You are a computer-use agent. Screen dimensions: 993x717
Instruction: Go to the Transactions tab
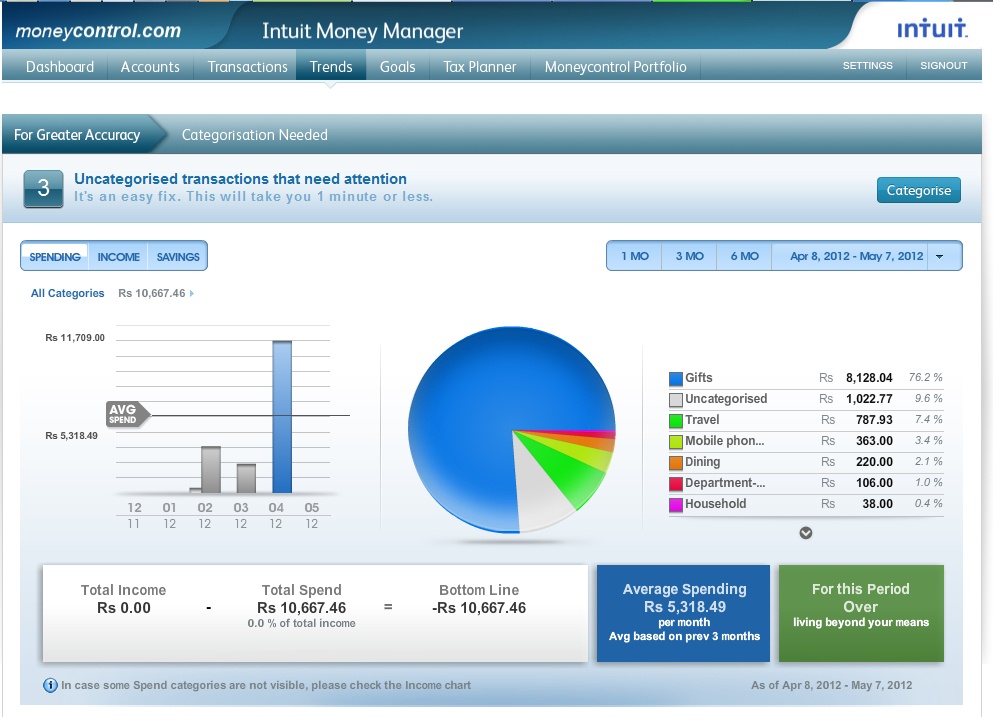[x=248, y=67]
